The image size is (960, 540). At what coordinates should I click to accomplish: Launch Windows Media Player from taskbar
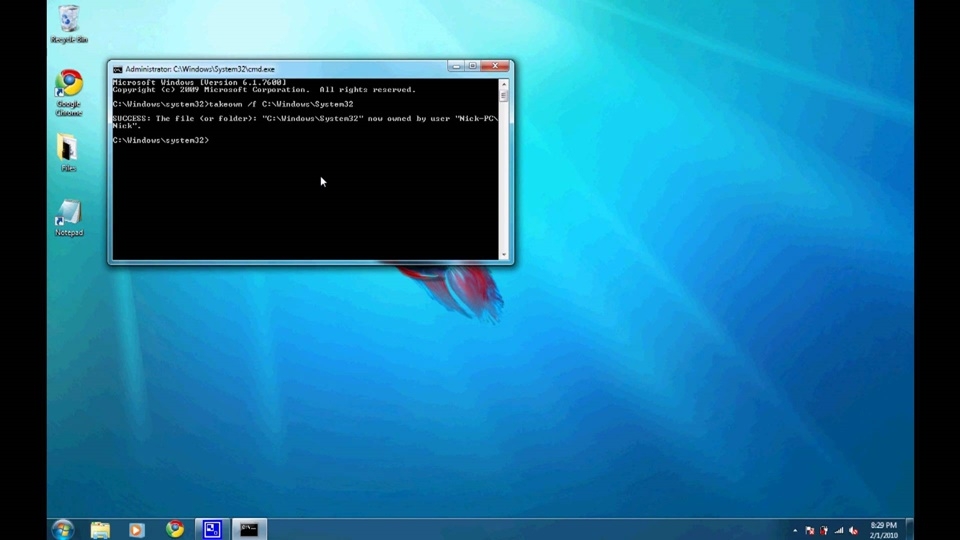point(137,530)
